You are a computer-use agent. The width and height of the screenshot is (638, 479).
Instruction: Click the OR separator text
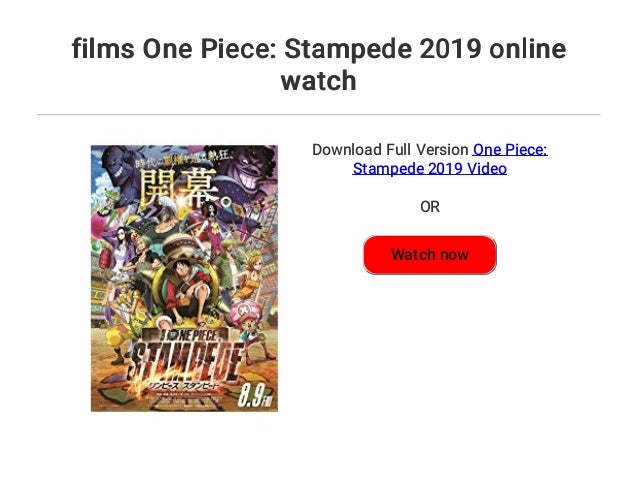pyautogui.click(x=429, y=207)
